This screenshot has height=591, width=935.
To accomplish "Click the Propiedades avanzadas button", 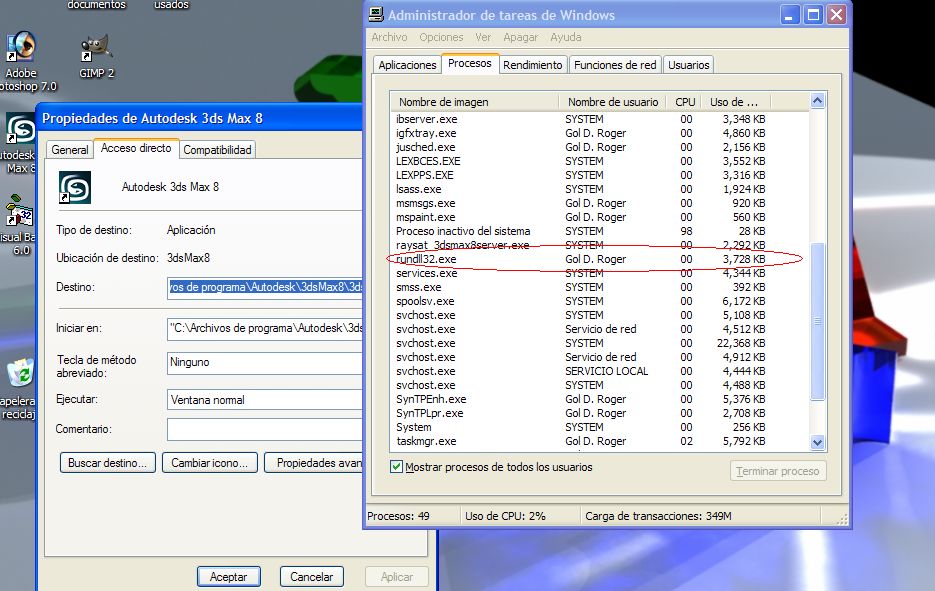I will coord(313,463).
